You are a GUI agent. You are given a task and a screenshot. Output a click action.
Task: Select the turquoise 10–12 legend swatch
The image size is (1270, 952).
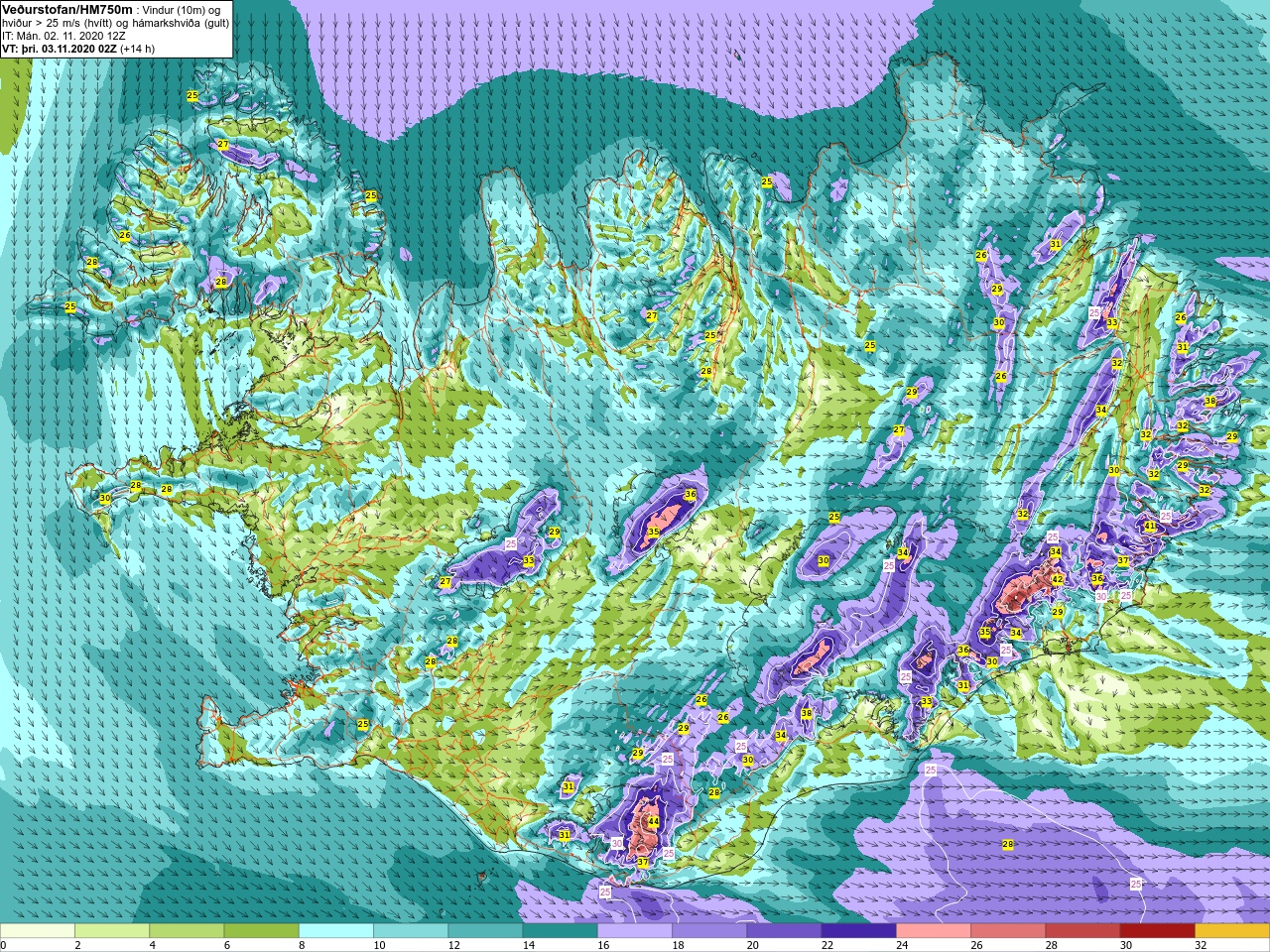pos(411,931)
